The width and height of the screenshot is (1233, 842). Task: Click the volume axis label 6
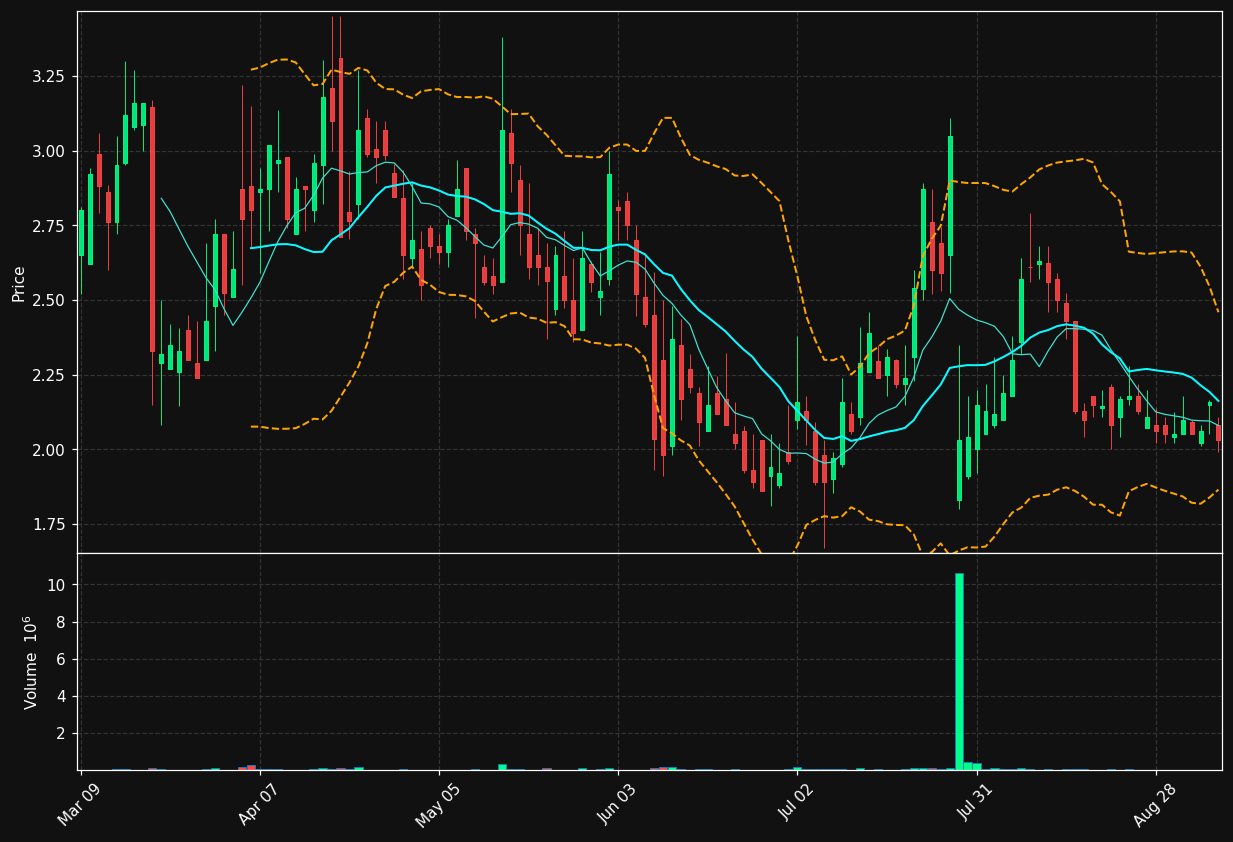click(x=63, y=659)
